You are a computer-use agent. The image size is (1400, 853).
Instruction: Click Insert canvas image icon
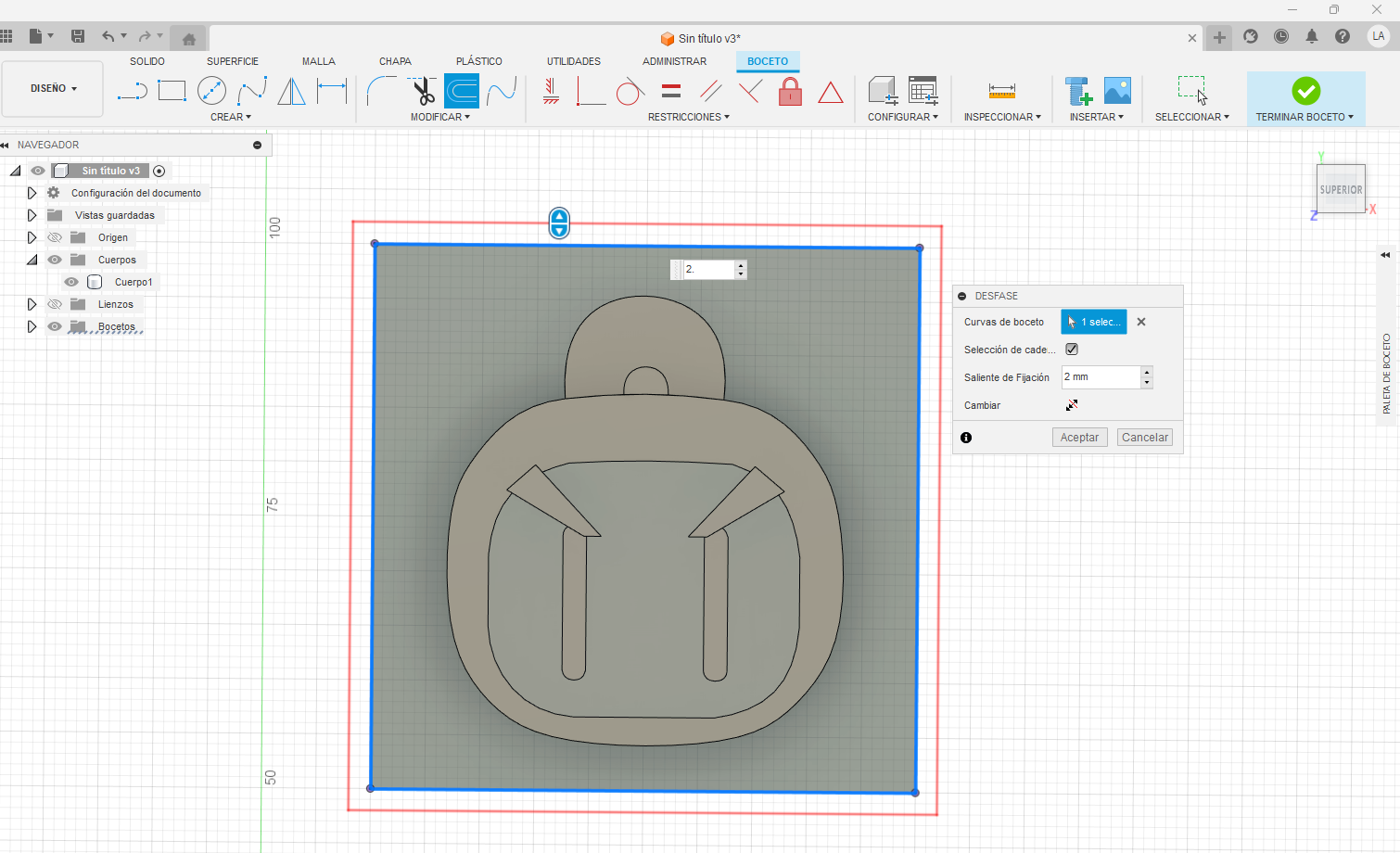pyautogui.click(x=1117, y=91)
